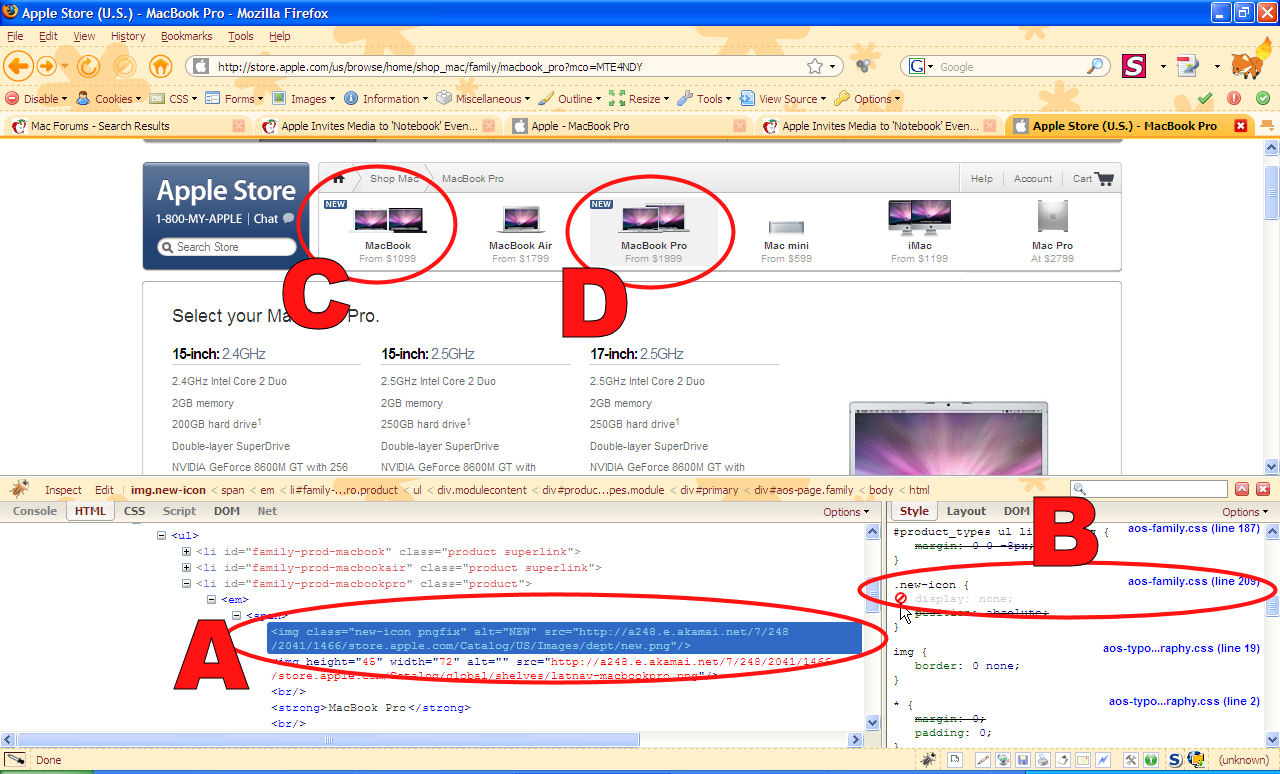The image size is (1280, 774).
Task: Switch to the Layout side panel tab
Action: [967, 511]
